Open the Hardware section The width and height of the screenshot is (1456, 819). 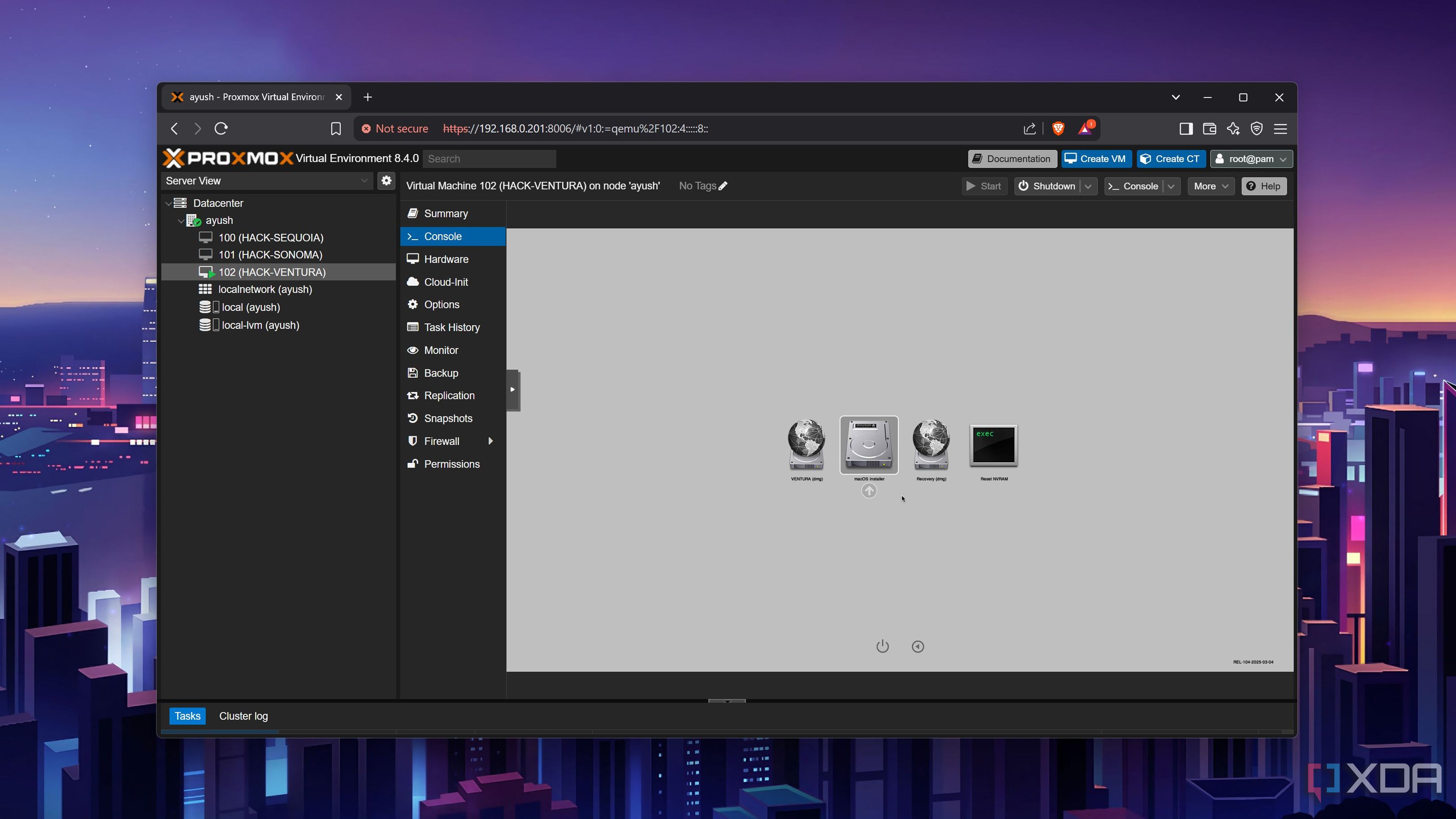(453, 259)
